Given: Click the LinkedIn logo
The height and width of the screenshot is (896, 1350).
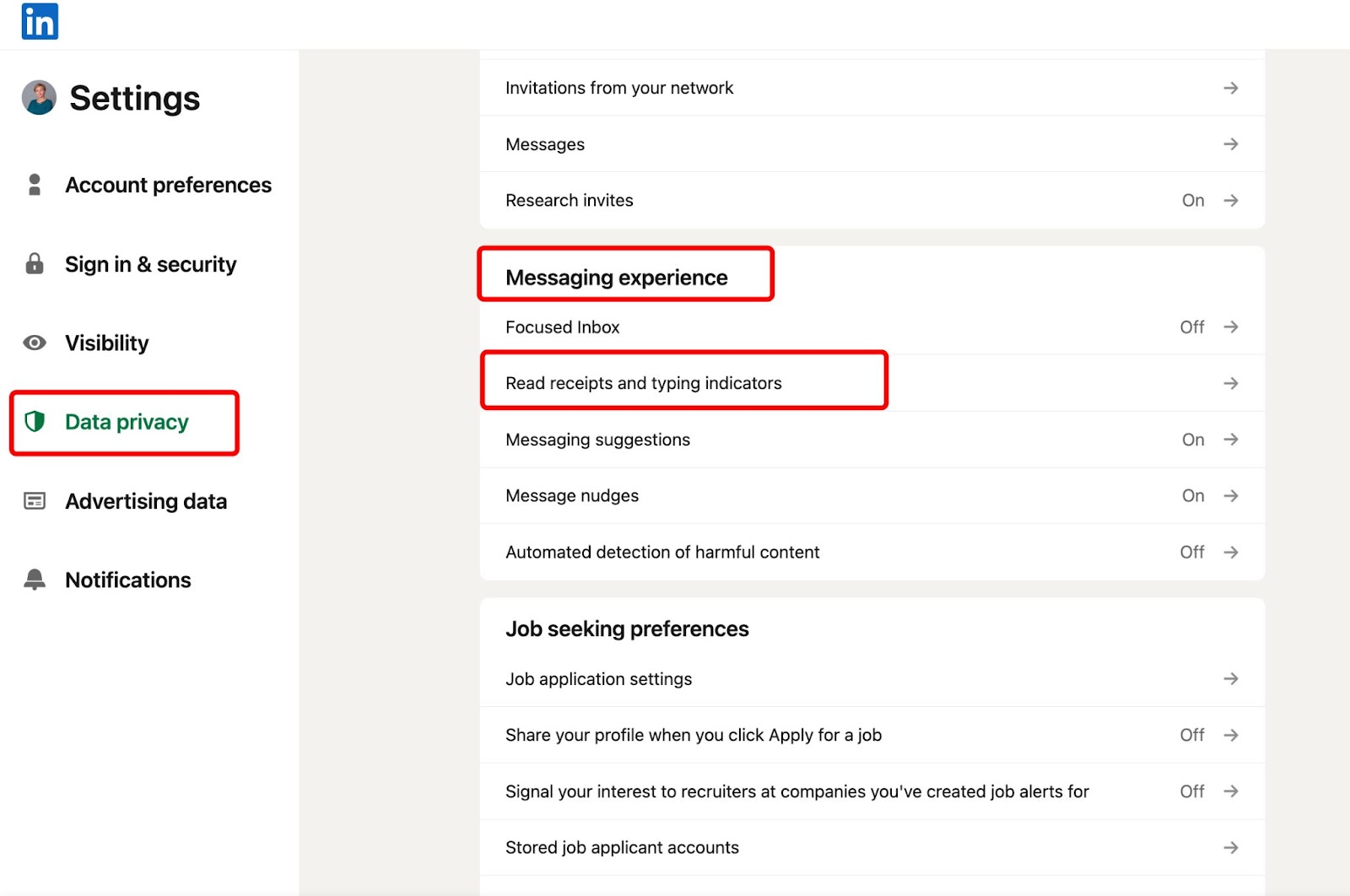Looking at the screenshot, I should (x=40, y=22).
